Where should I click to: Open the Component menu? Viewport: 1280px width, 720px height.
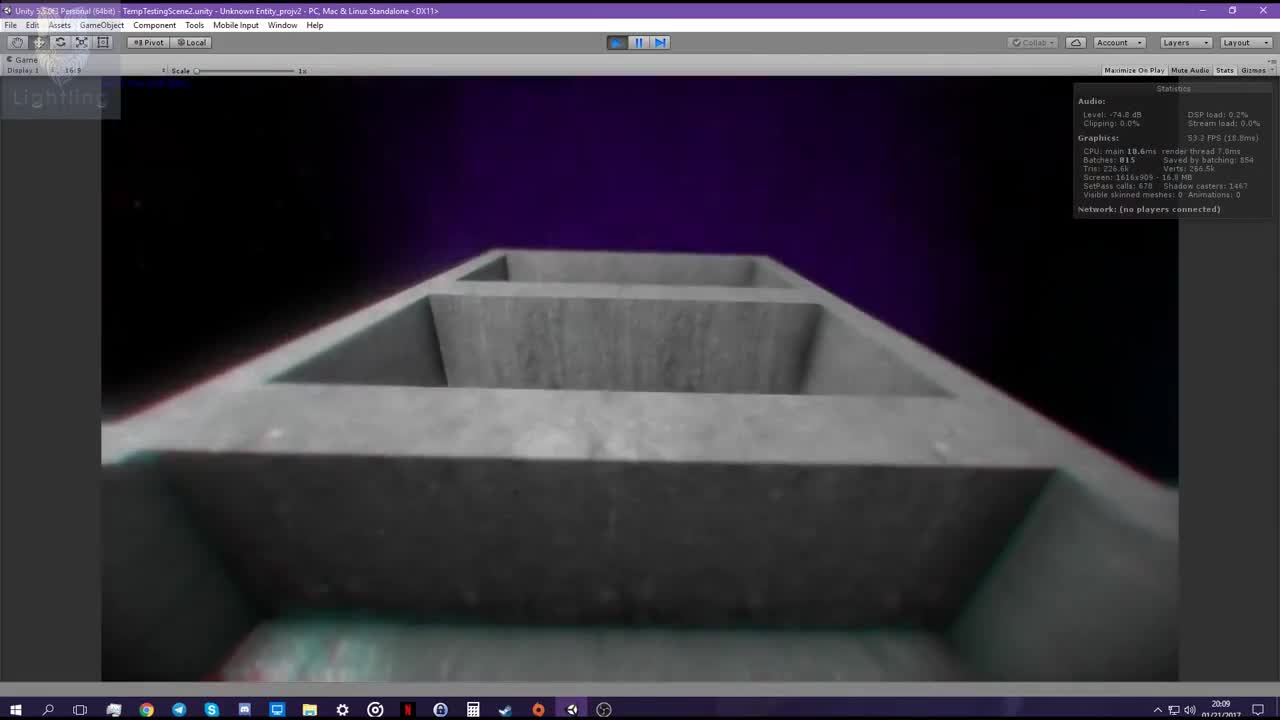tap(154, 25)
